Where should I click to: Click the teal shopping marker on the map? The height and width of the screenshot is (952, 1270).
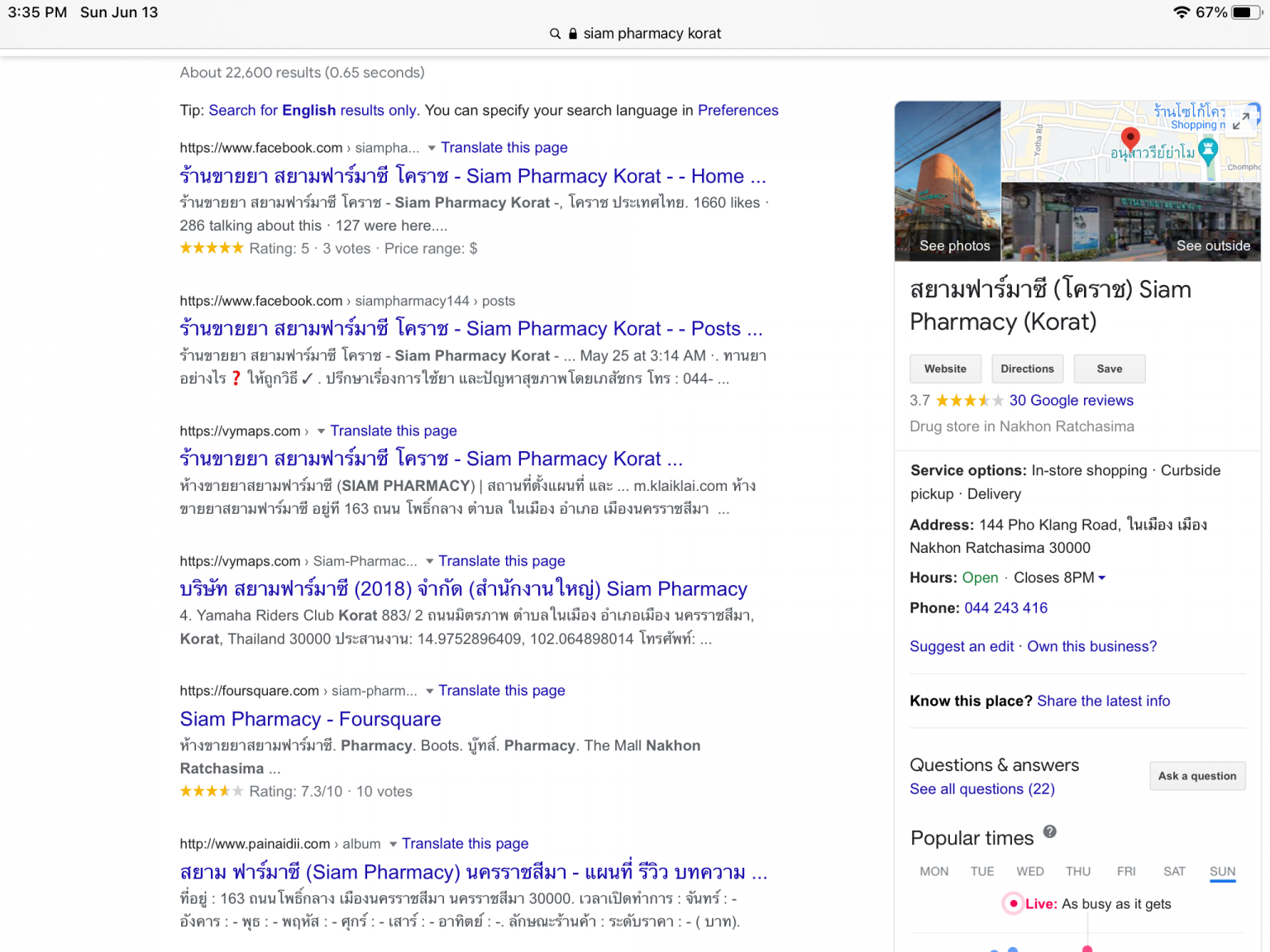1208,150
